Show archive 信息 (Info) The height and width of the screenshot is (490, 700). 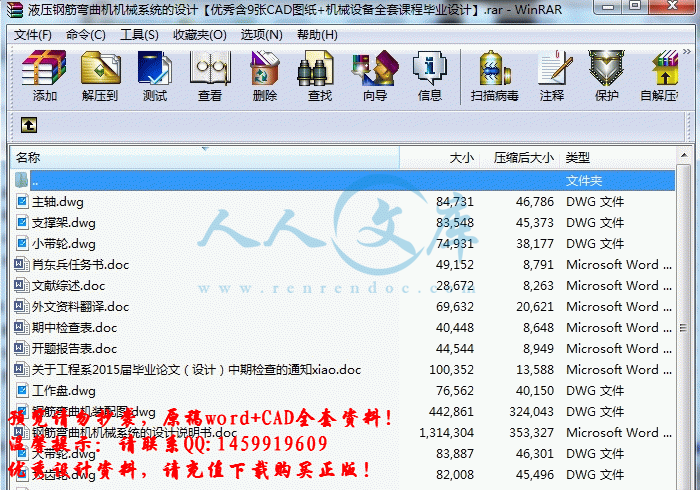(x=430, y=67)
